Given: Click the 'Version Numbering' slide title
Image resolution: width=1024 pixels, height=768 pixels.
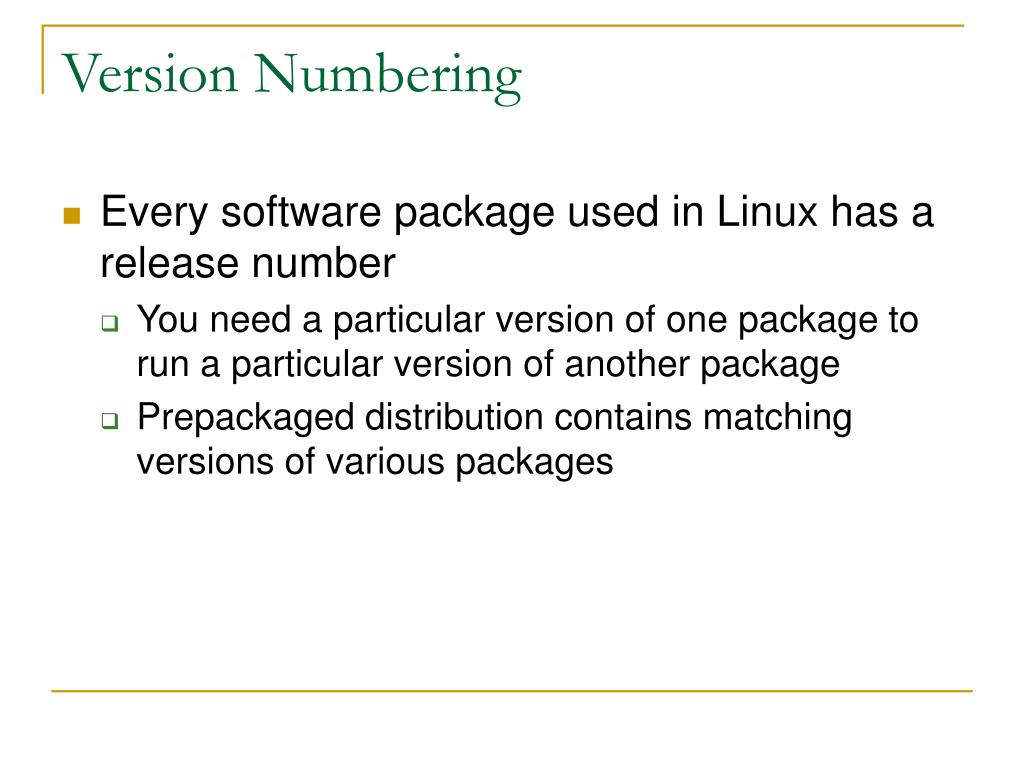Looking at the screenshot, I should click(292, 76).
